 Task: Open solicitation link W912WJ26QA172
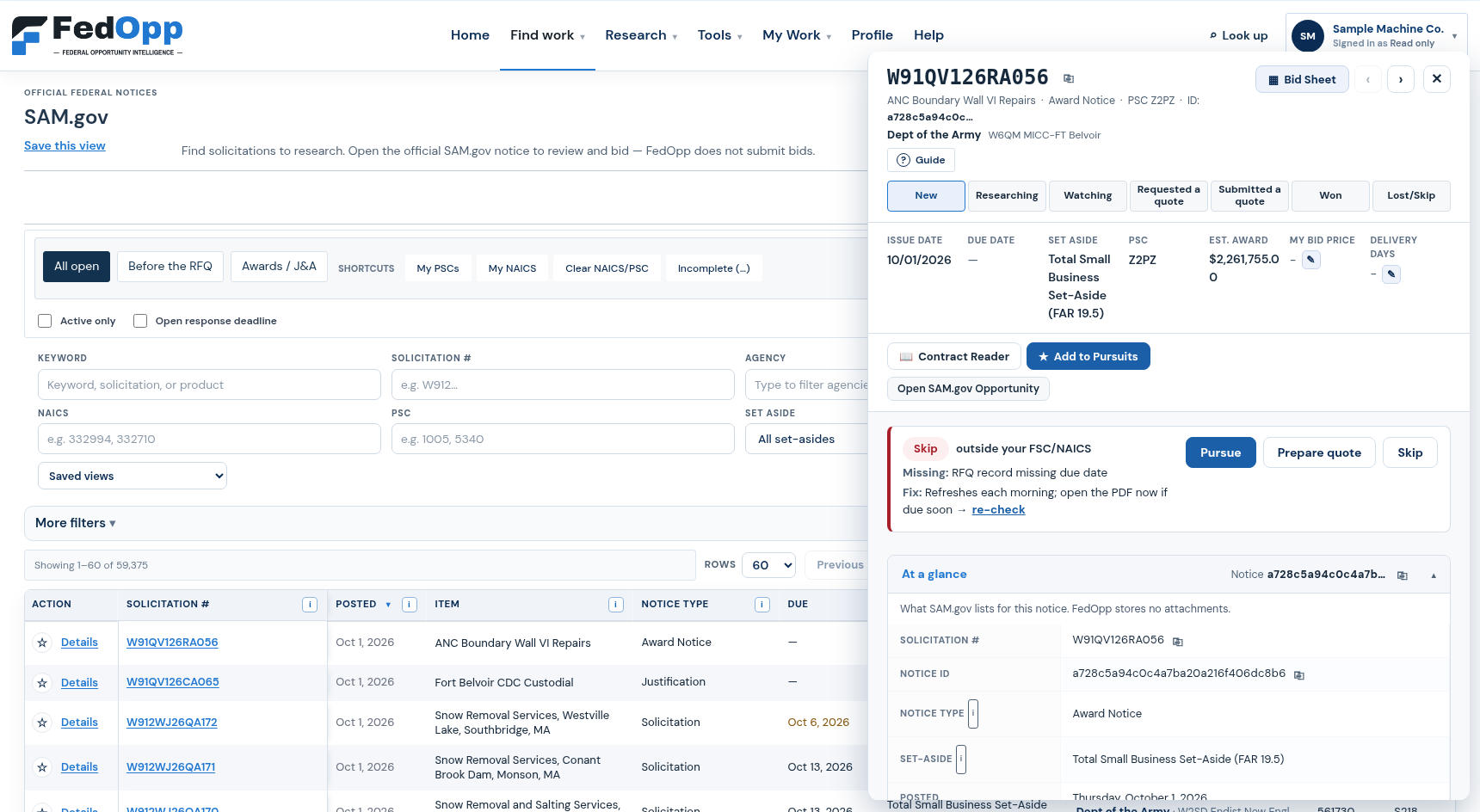tap(172, 723)
